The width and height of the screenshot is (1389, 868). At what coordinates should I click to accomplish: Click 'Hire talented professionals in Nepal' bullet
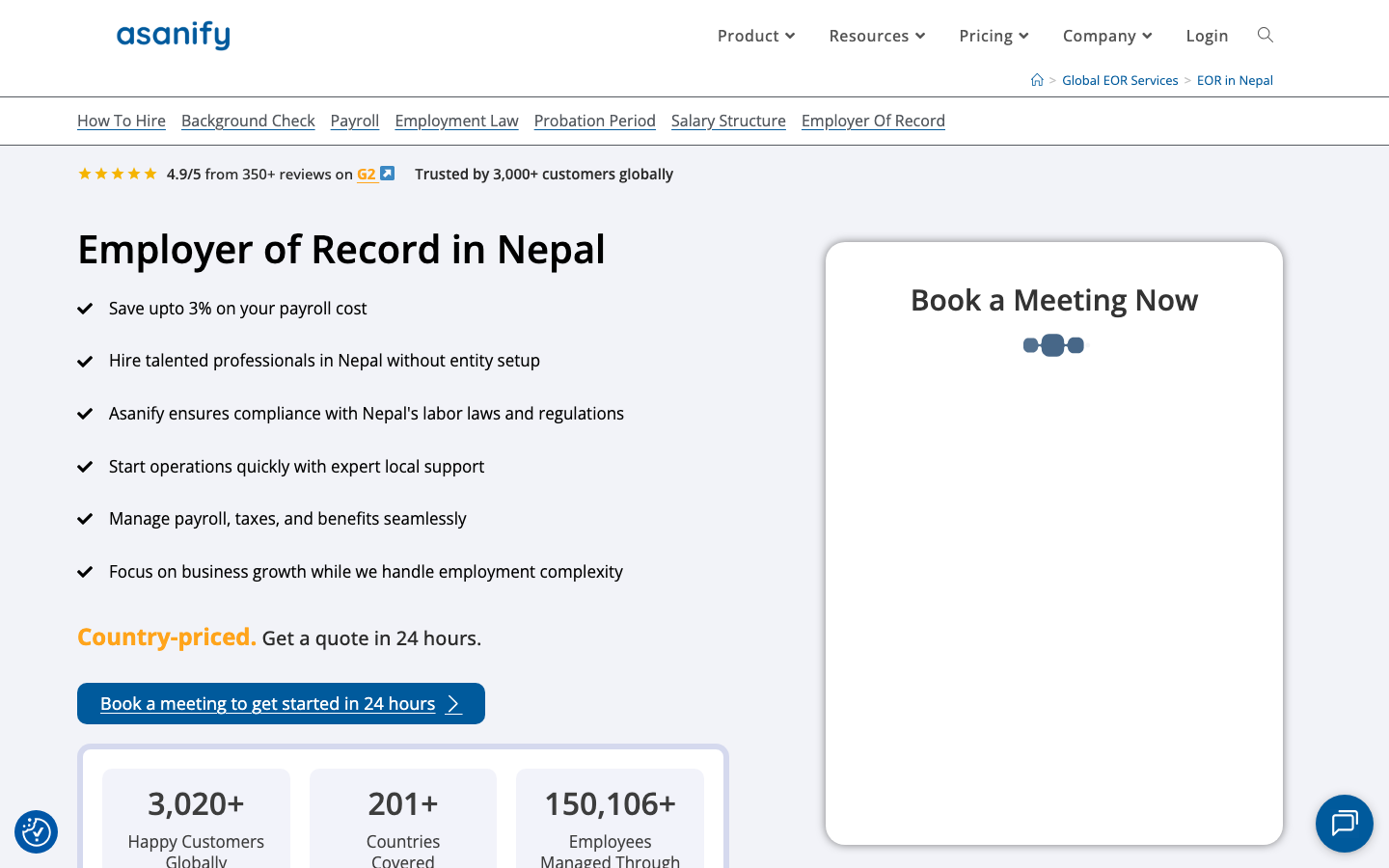pos(324,361)
